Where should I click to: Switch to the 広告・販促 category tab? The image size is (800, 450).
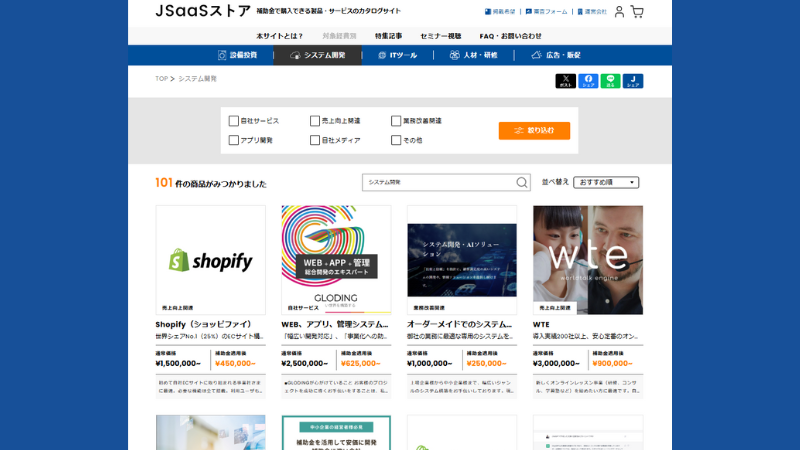(x=556, y=55)
